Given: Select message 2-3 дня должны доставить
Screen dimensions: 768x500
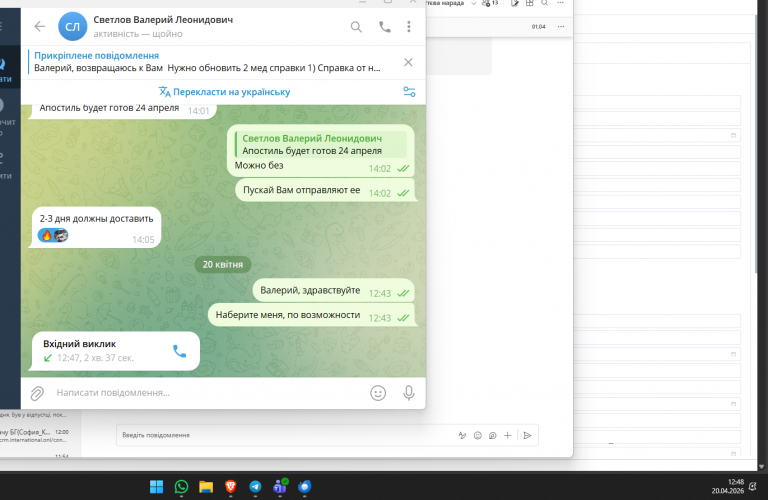Looking at the screenshot, I should coord(96,219).
